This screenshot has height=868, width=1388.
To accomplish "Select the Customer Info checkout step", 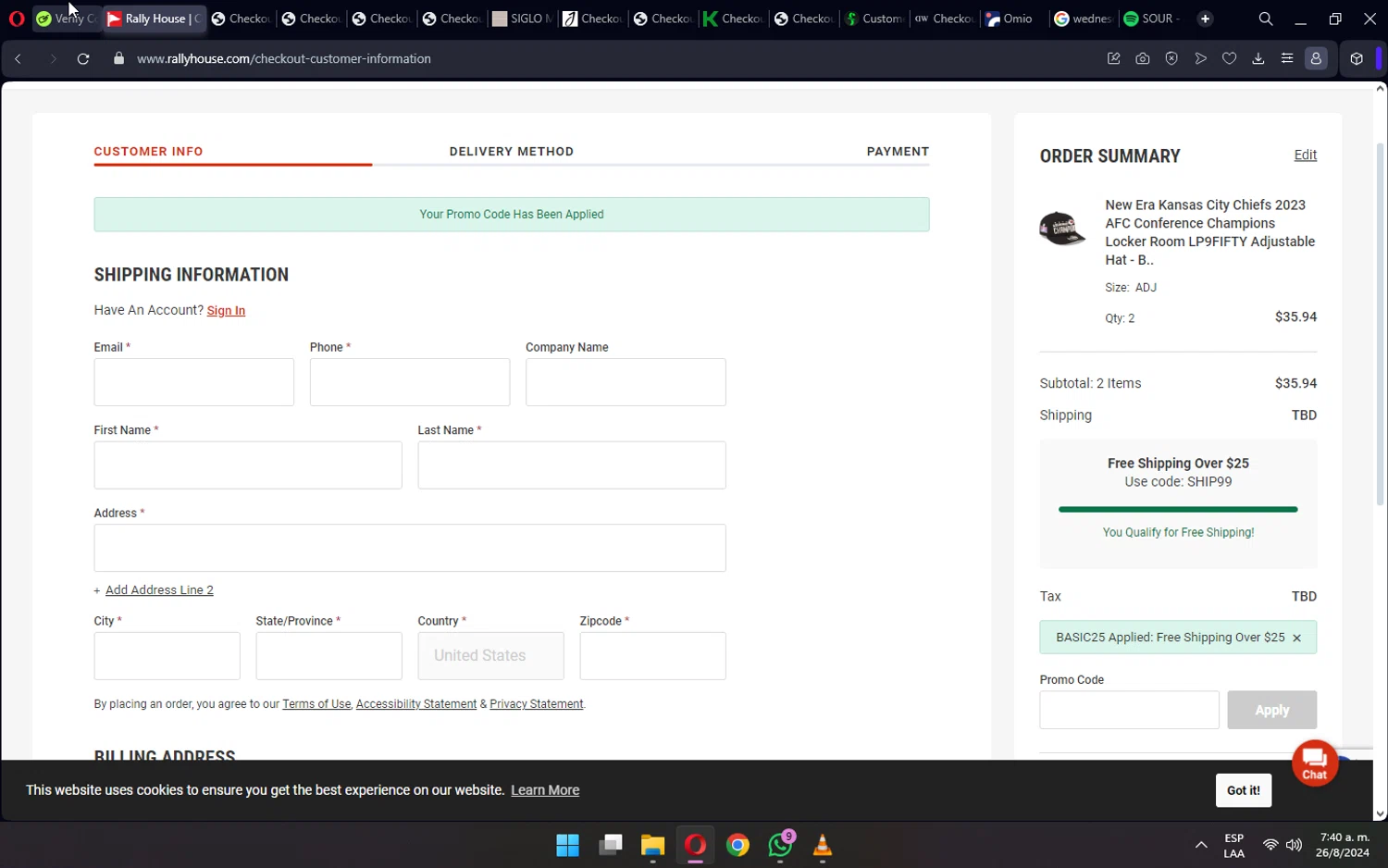I will coord(148,152).
